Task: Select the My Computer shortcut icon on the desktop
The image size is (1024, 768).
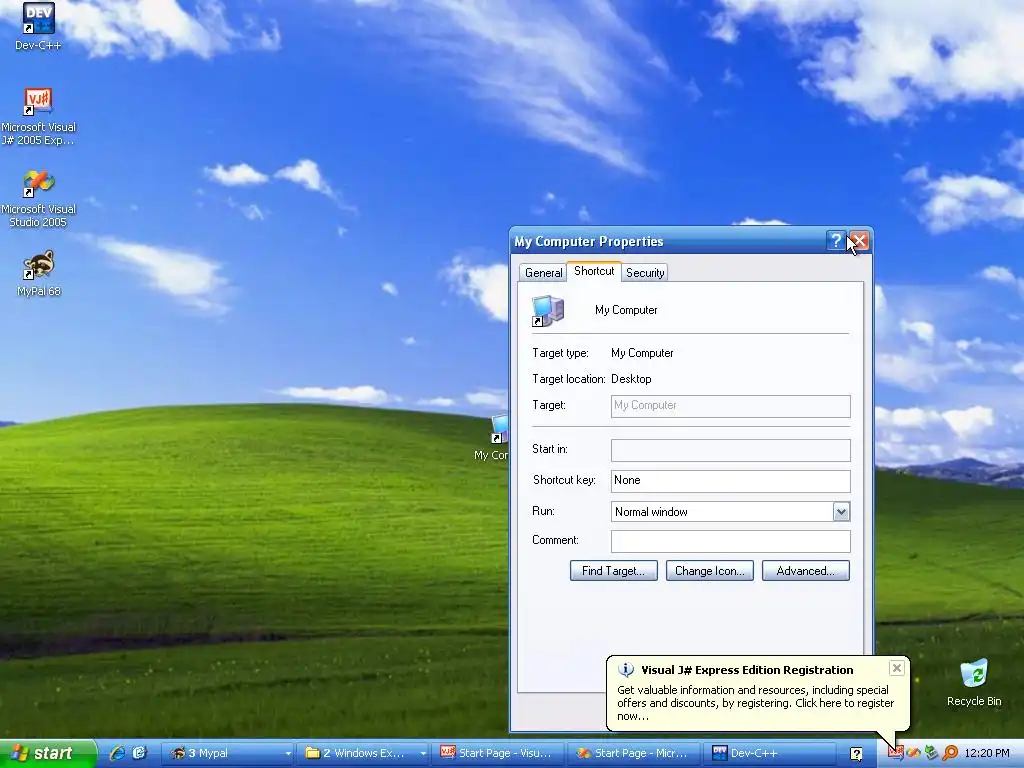Action: point(493,438)
